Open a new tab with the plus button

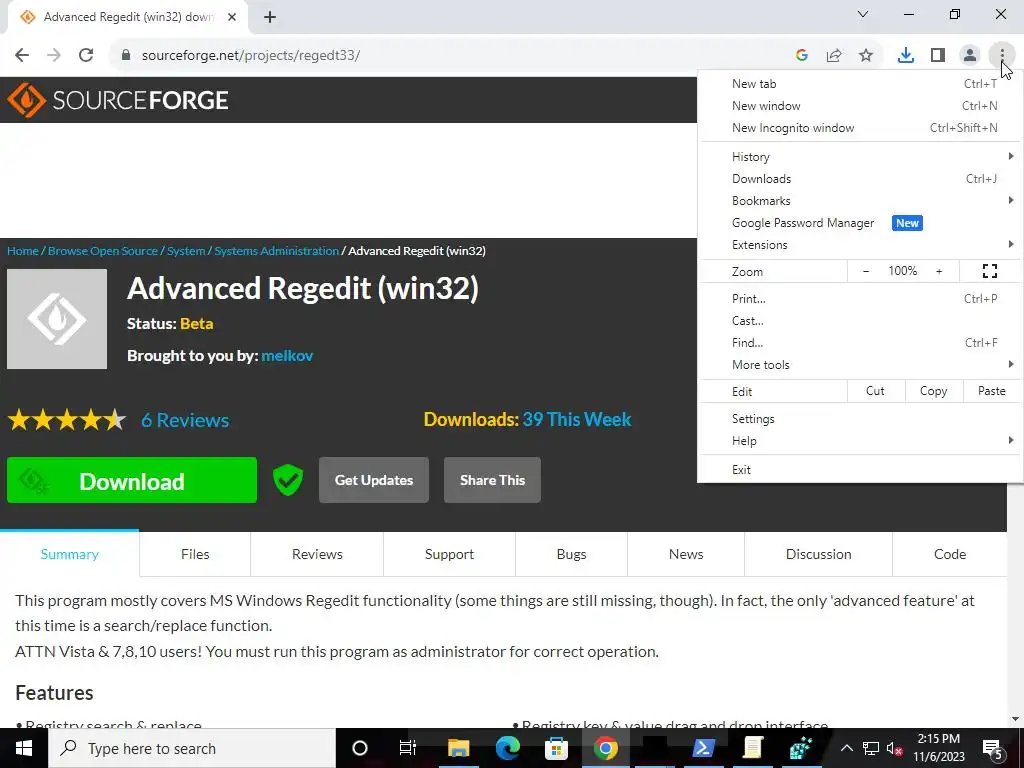pos(270,17)
